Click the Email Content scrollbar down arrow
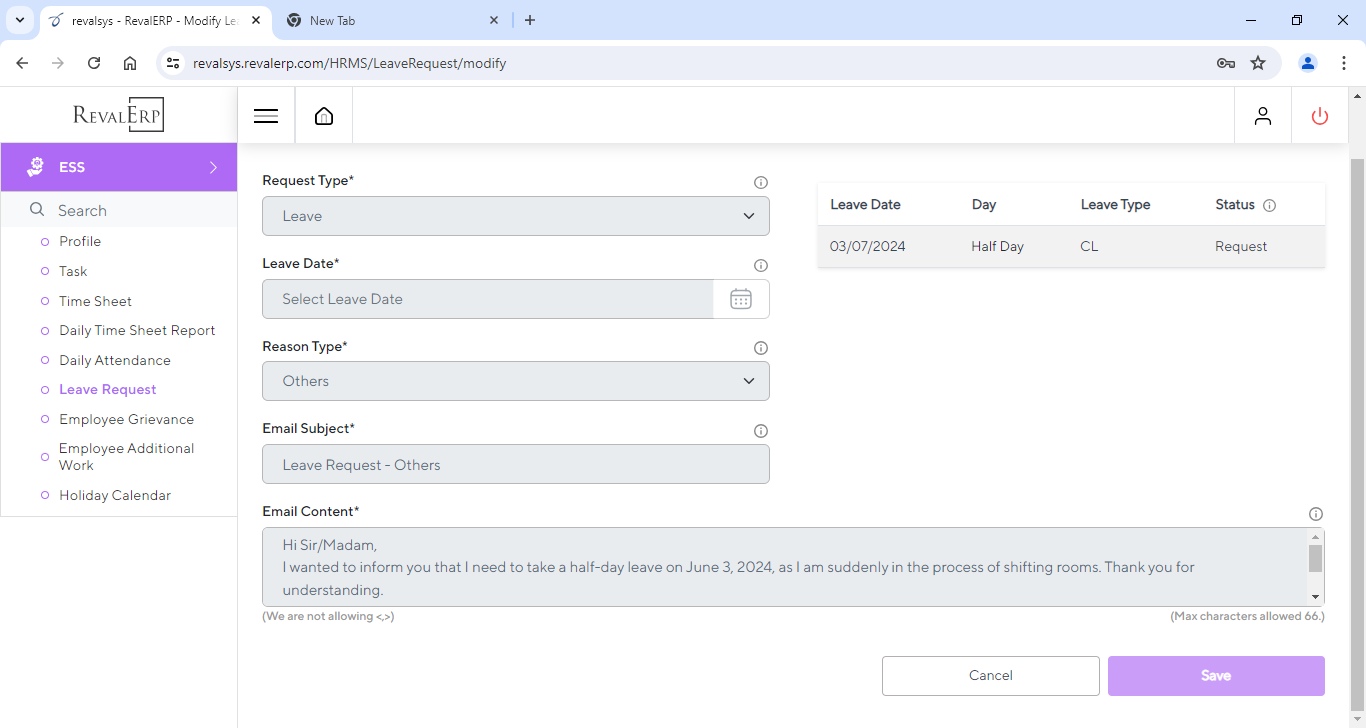 coord(1316,597)
